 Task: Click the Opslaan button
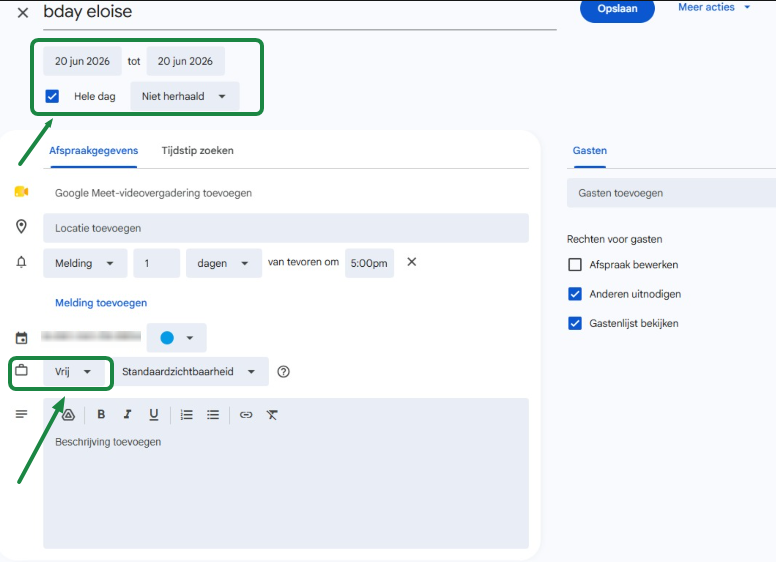coord(617,9)
